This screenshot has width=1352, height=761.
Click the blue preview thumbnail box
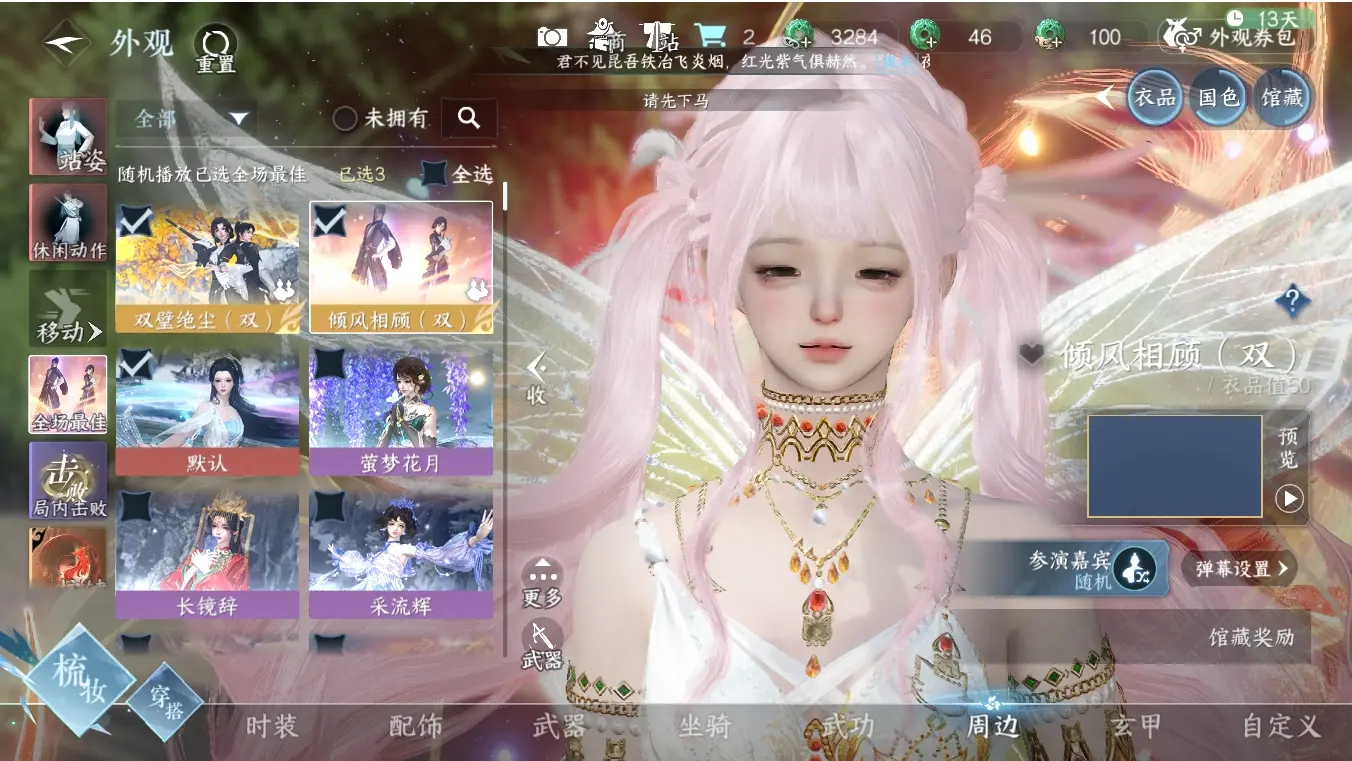coord(1174,466)
